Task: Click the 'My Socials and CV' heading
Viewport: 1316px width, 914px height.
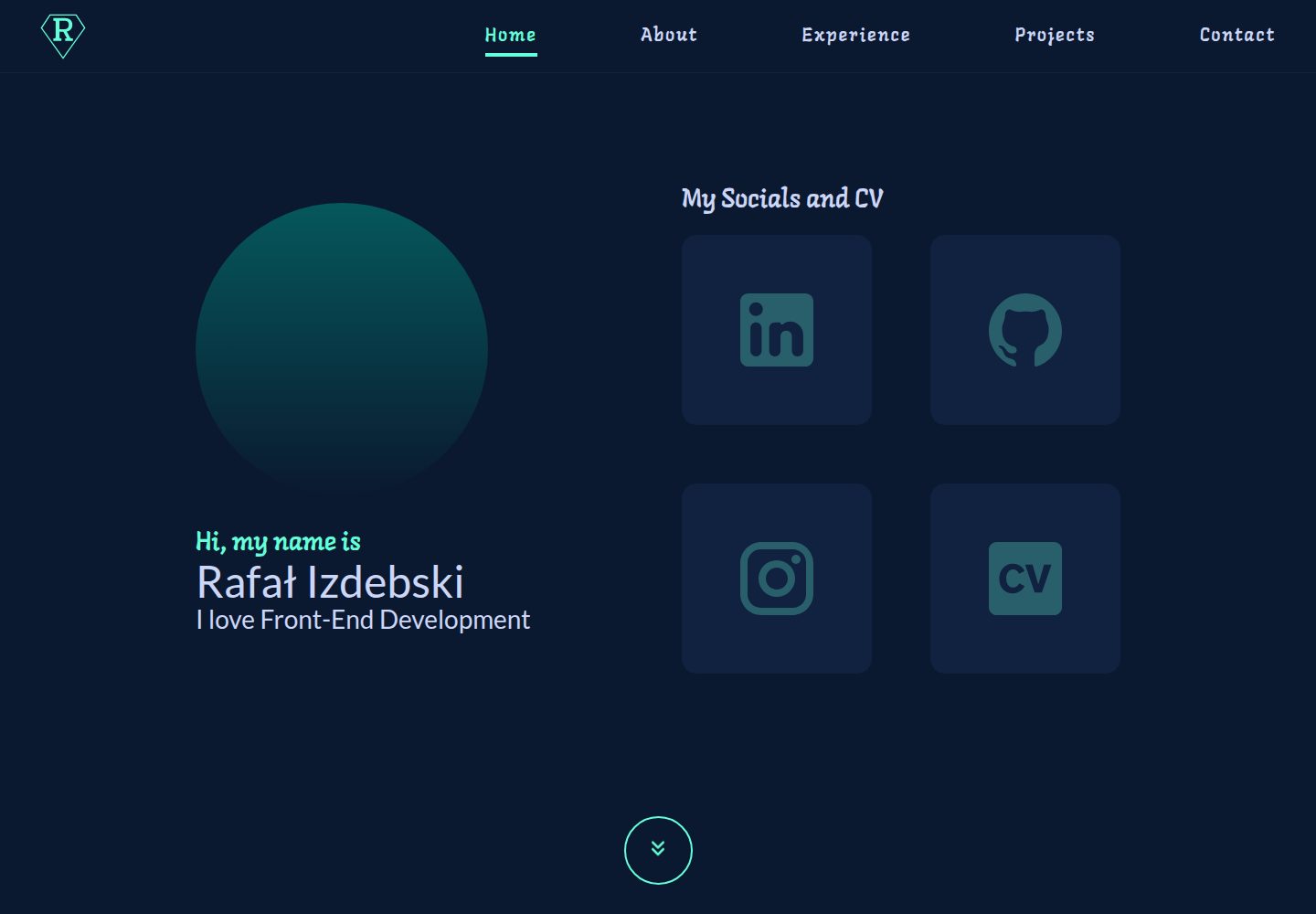Action: coord(782,198)
